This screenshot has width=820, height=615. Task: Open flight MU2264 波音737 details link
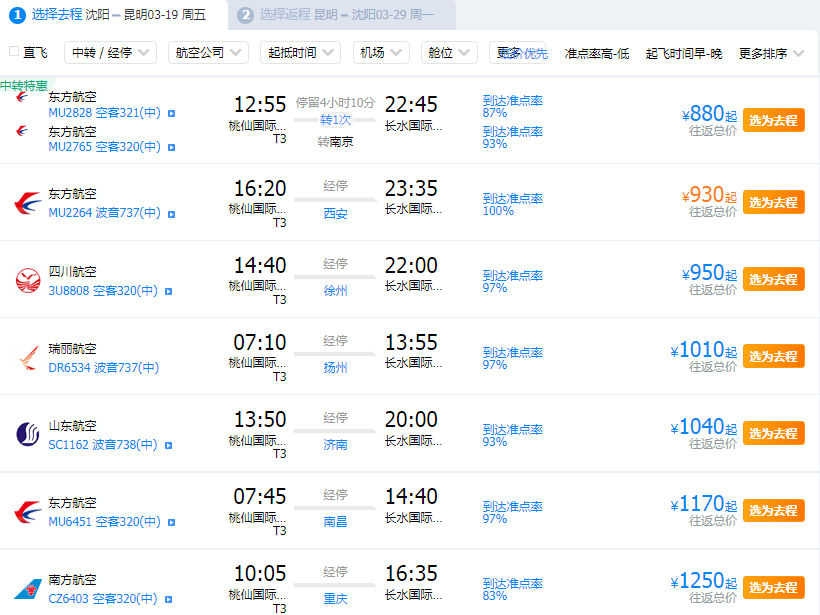pyautogui.click(x=105, y=213)
